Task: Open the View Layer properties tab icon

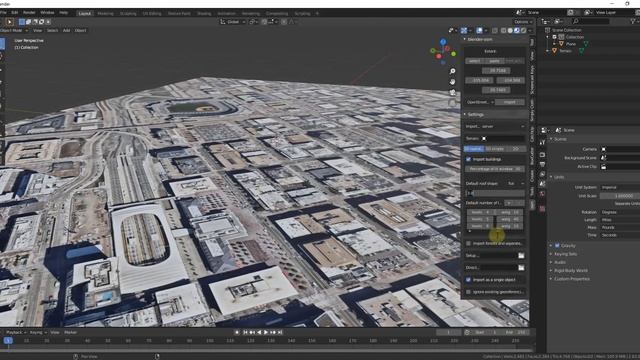Action: pos(542,174)
